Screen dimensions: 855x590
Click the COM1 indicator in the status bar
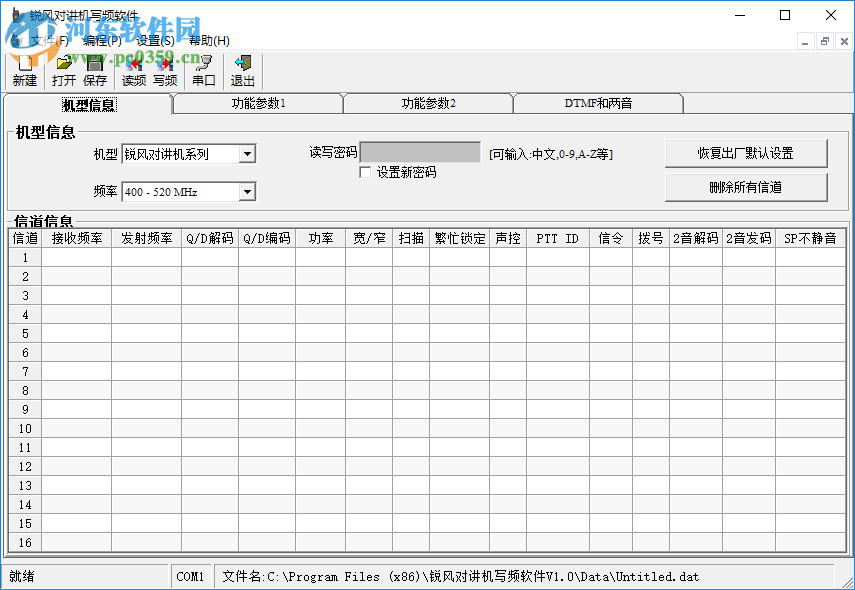tap(191, 576)
